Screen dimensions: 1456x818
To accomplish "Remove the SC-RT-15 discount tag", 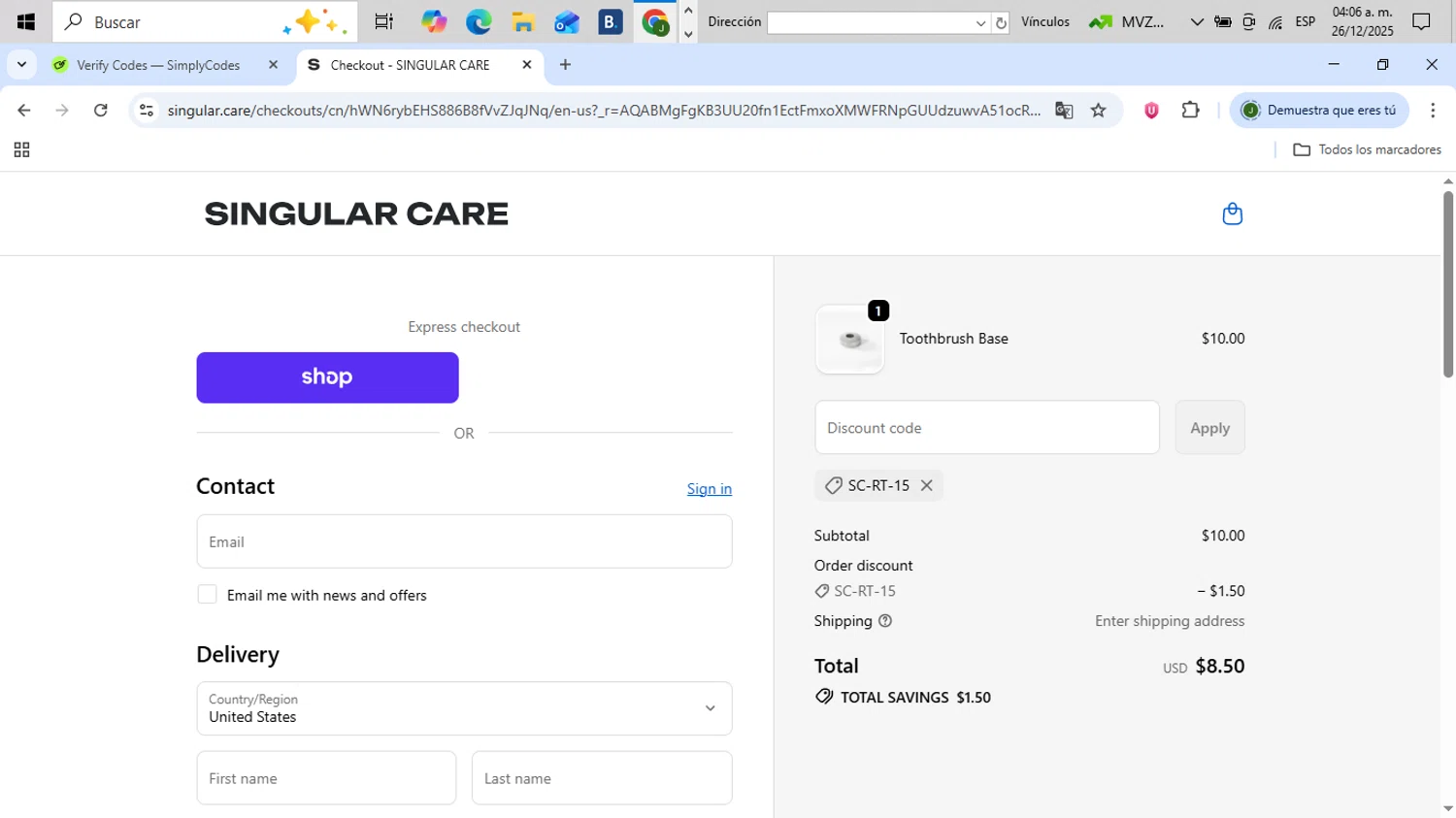I will [x=927, y=485].
